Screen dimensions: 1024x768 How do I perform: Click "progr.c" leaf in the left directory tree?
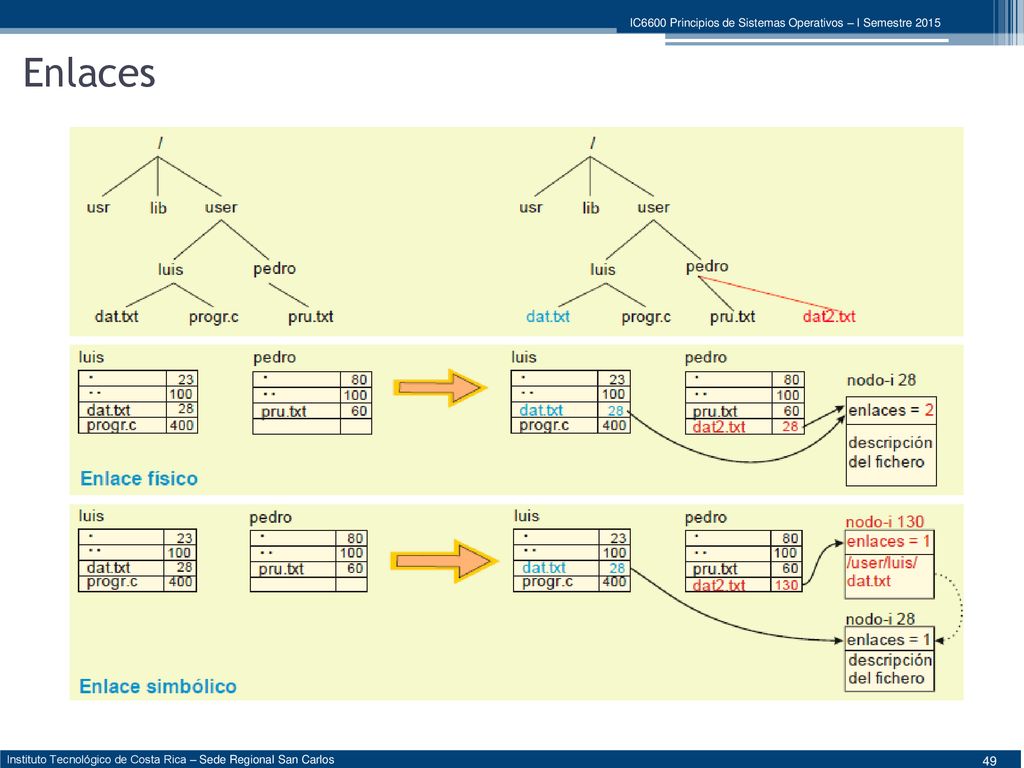(214, 317)
